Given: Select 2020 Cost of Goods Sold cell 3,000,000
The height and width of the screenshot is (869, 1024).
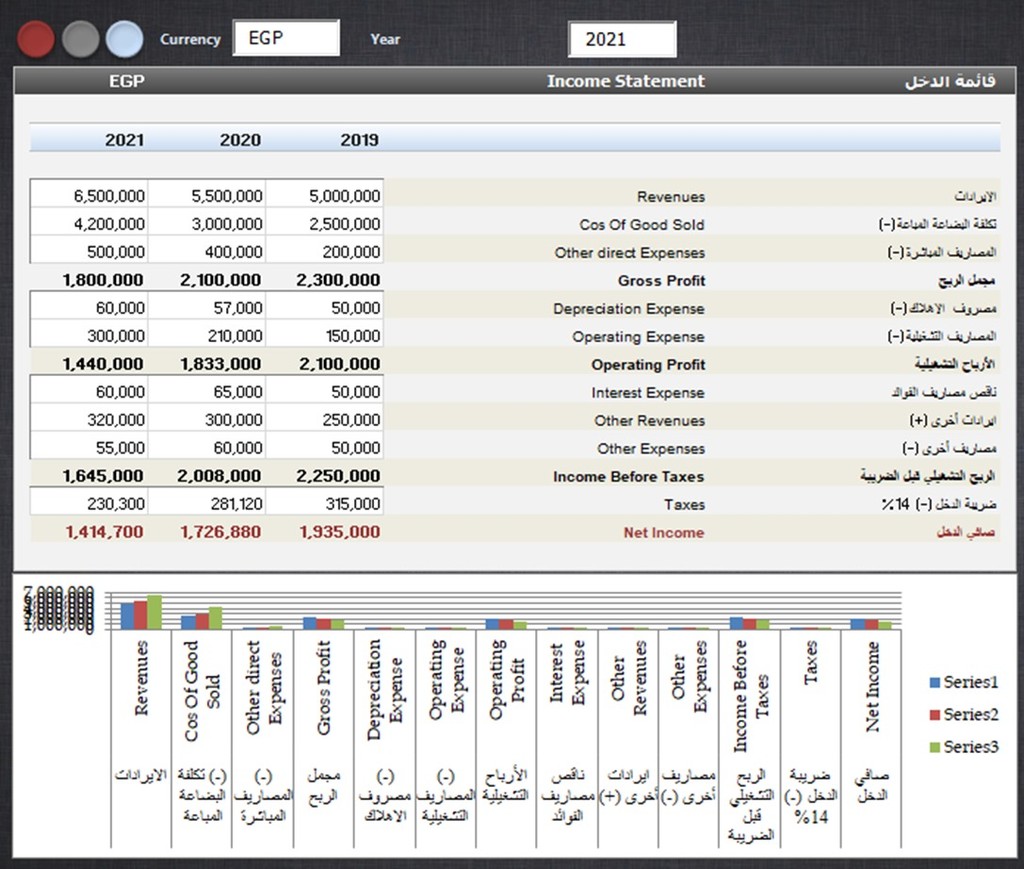Looking at the screenshot, I should pos(206,223).
